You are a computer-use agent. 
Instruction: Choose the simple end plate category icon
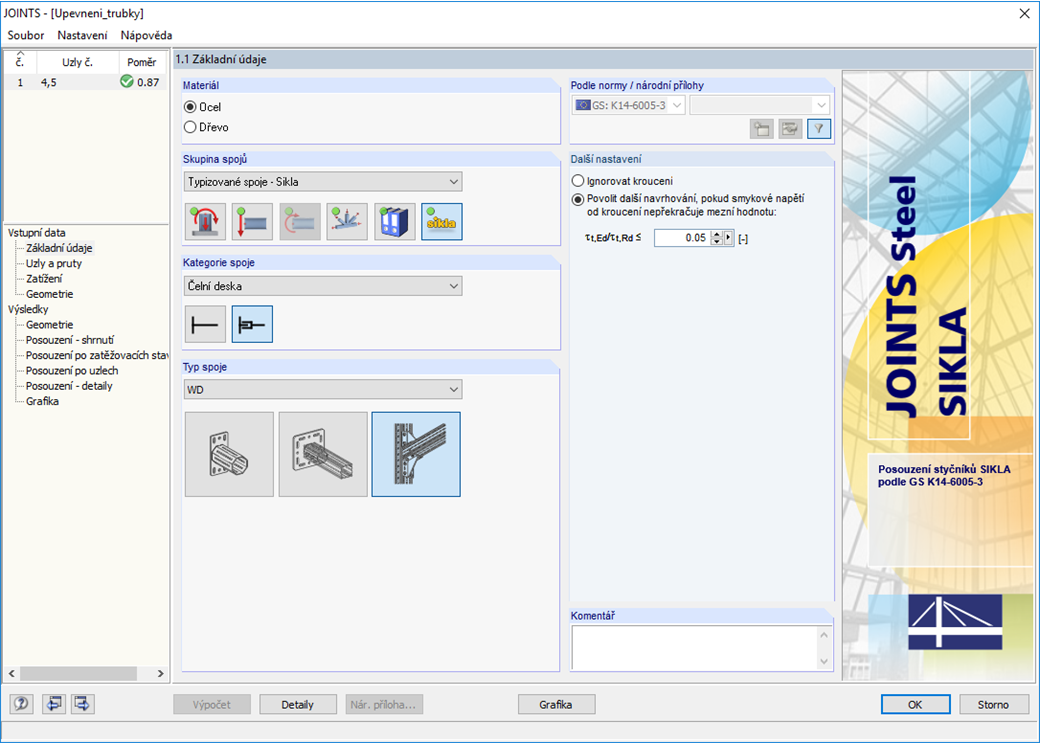(x=205, y=324)
